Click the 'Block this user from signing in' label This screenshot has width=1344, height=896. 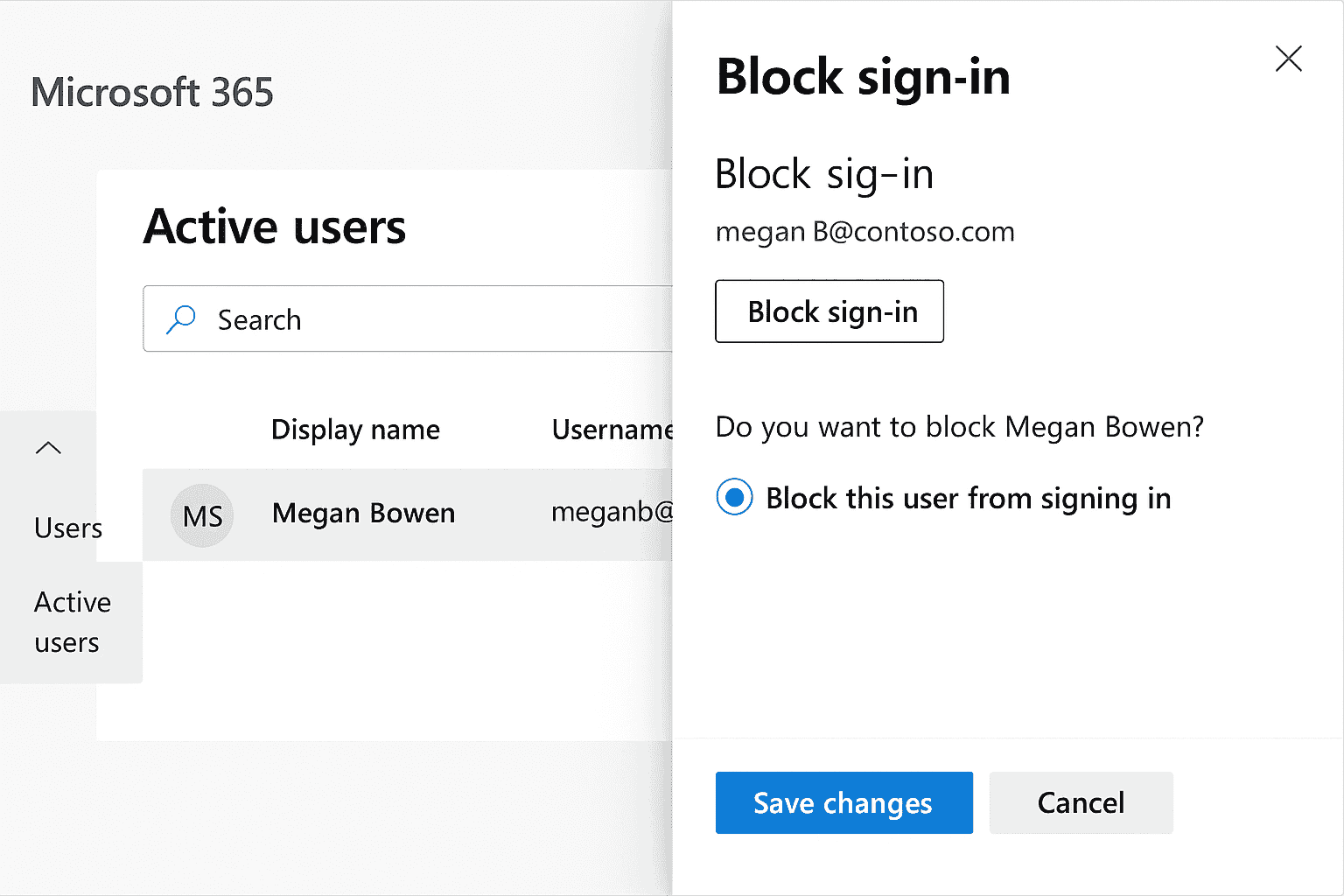(x=968, y=499)
